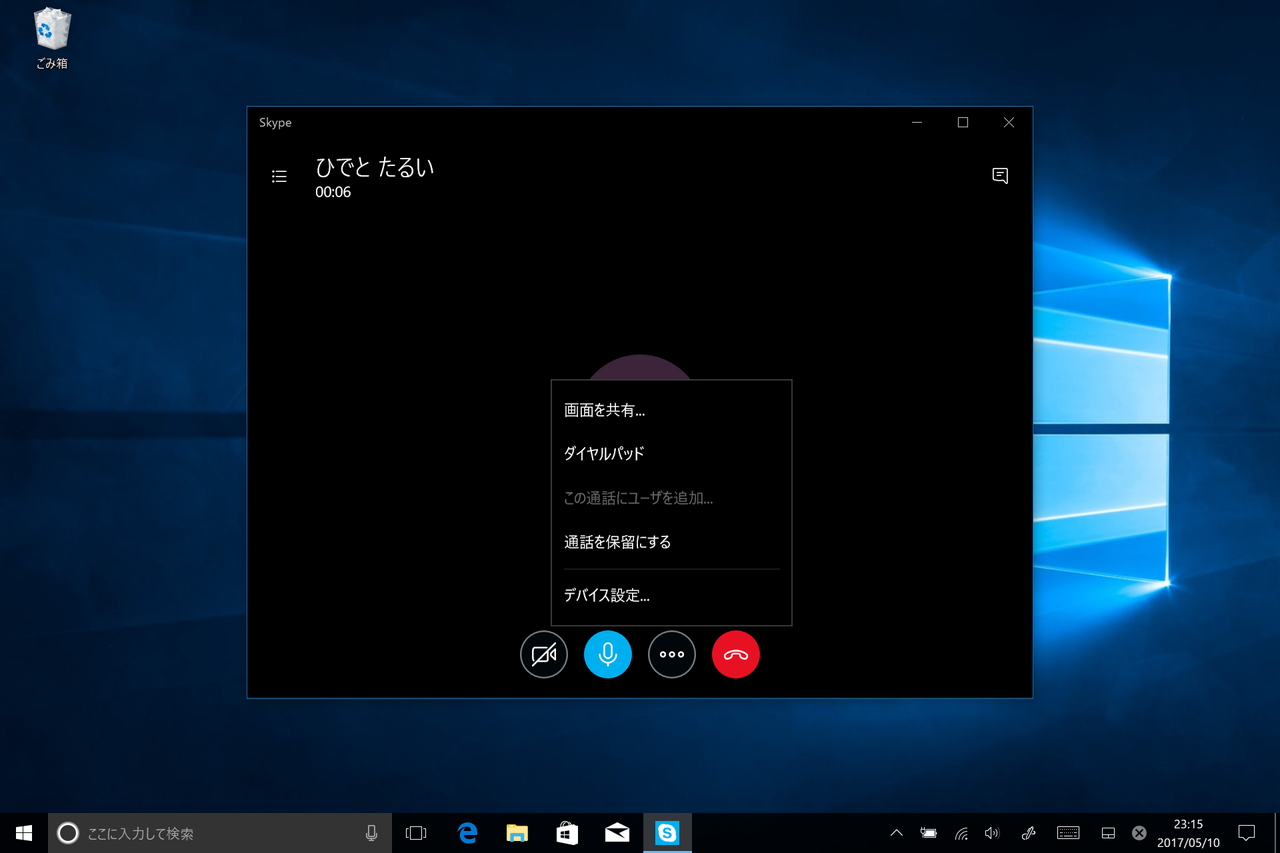Open the more options (...) call icon
The width and height of the screenshot is (1280, 853).
pyautogui.click(x=671, y=654)
